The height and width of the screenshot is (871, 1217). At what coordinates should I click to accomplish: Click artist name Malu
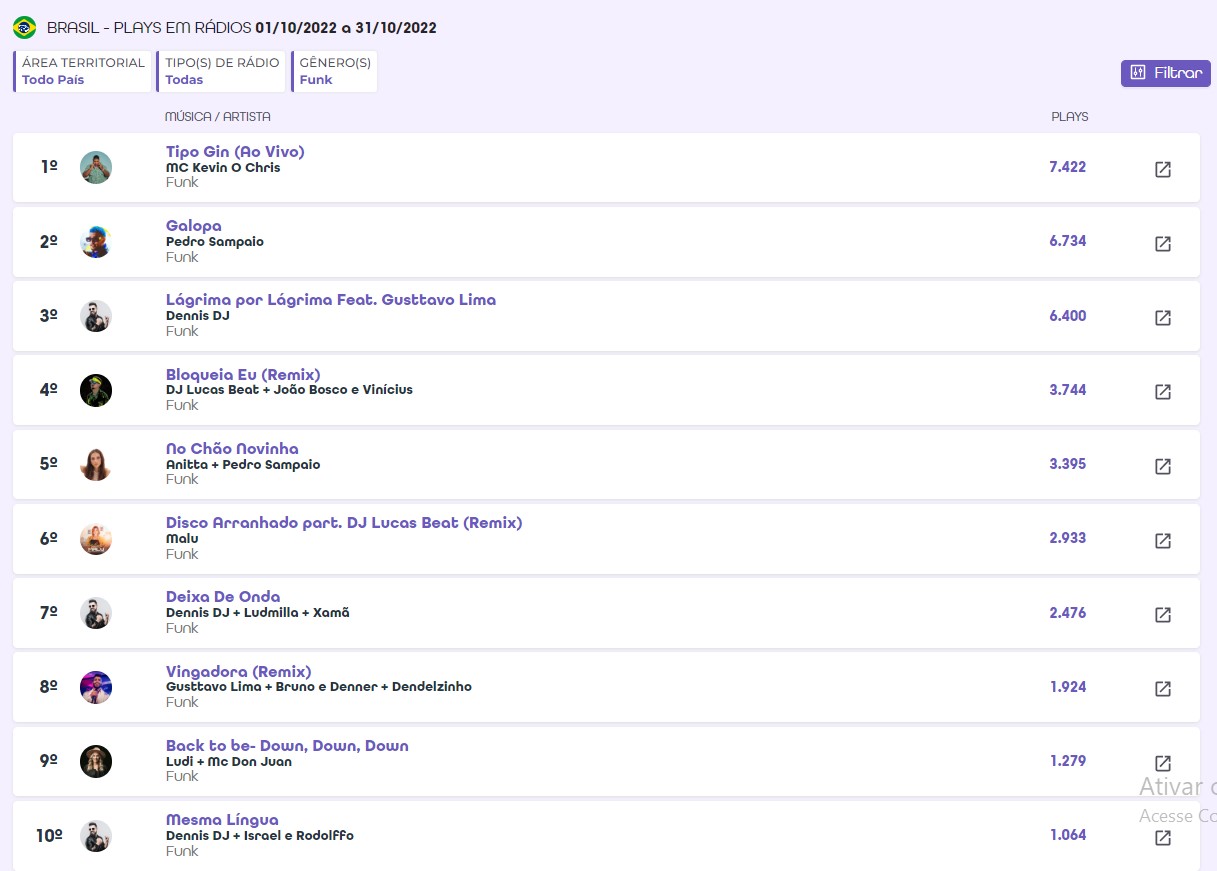point(182,539)
